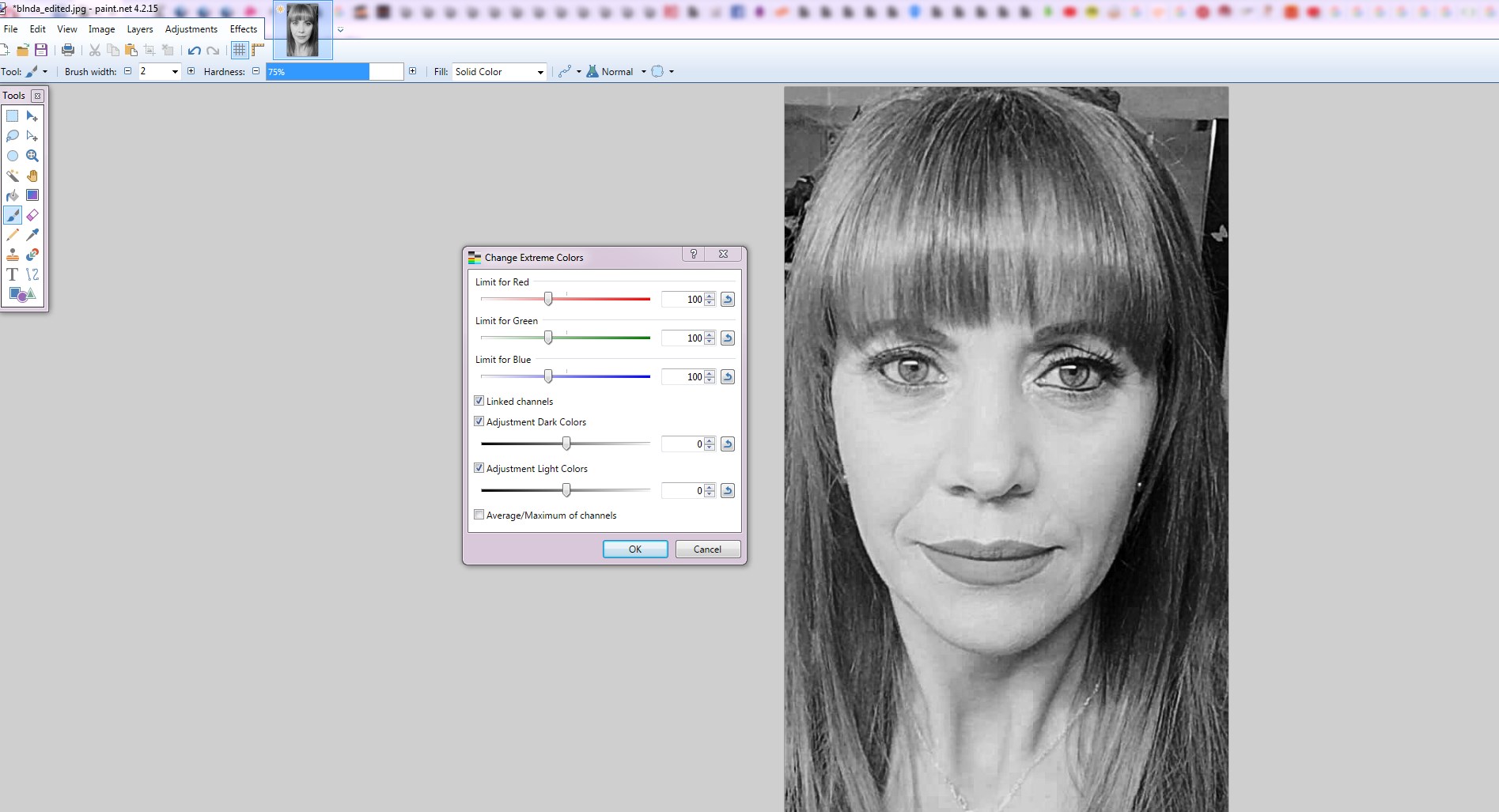Click the Limit for Green slider handle
1499x812 pixels.
click(548, 338)
